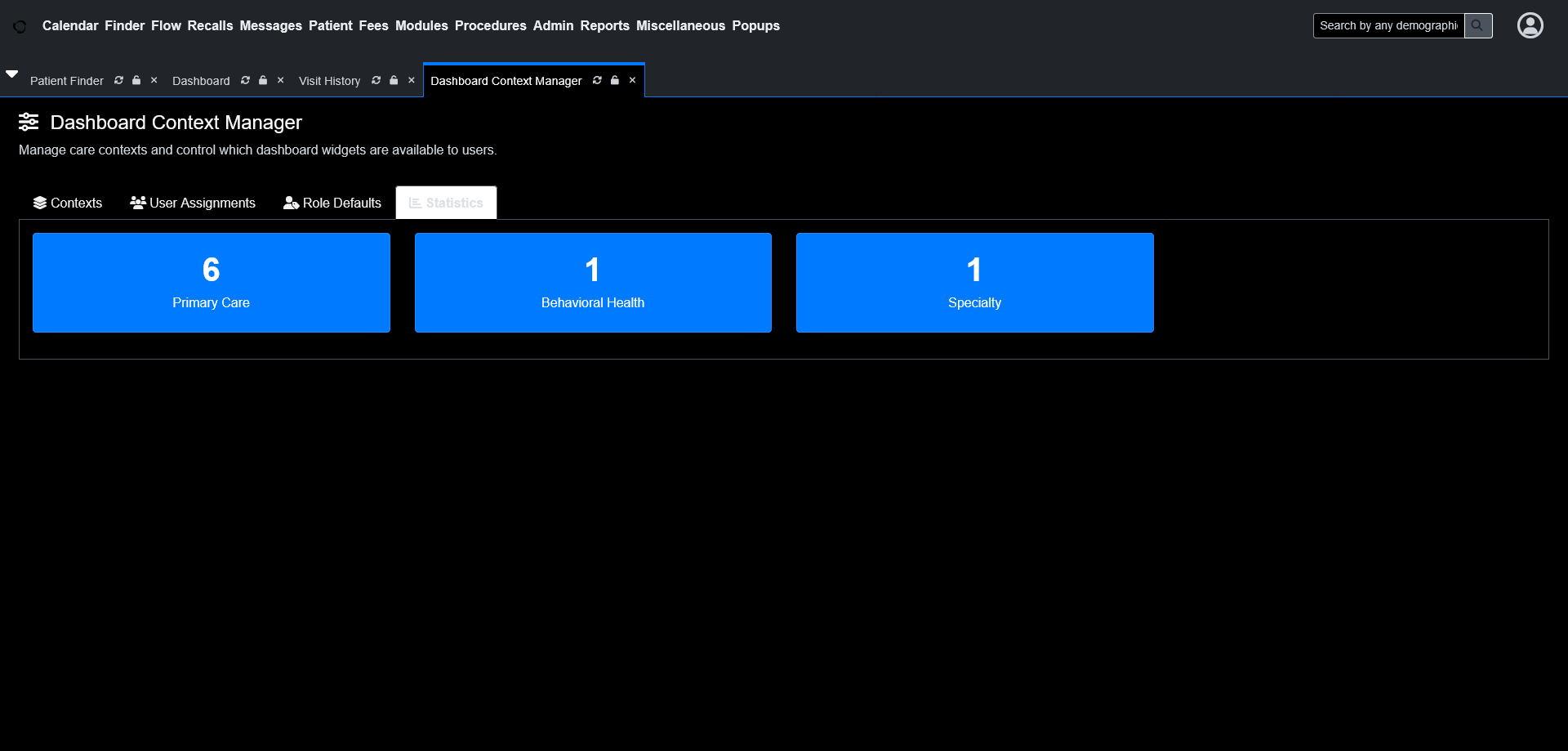The image size is (1568, 751).
Task: Click the Behavioral Health statistics card
Action: tap(593, 283)
